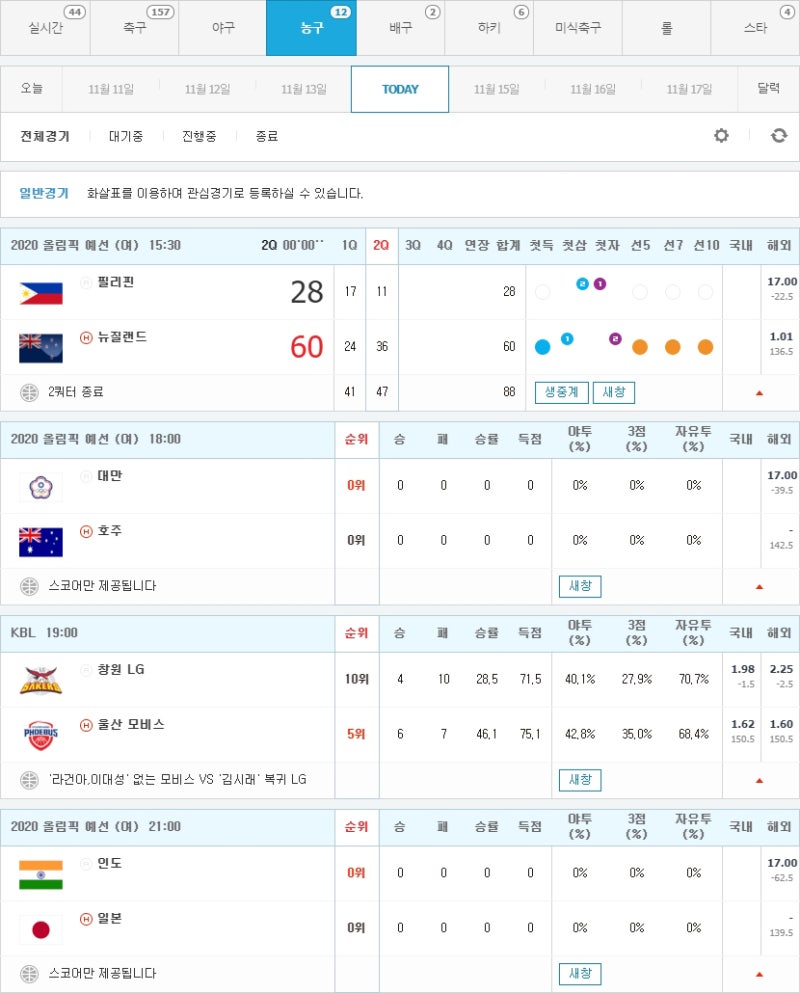The height and width of the screenshot is (993, 800).
Task: Click 울산 모비스 overseas odds 1.60
Action: [781, 724]
